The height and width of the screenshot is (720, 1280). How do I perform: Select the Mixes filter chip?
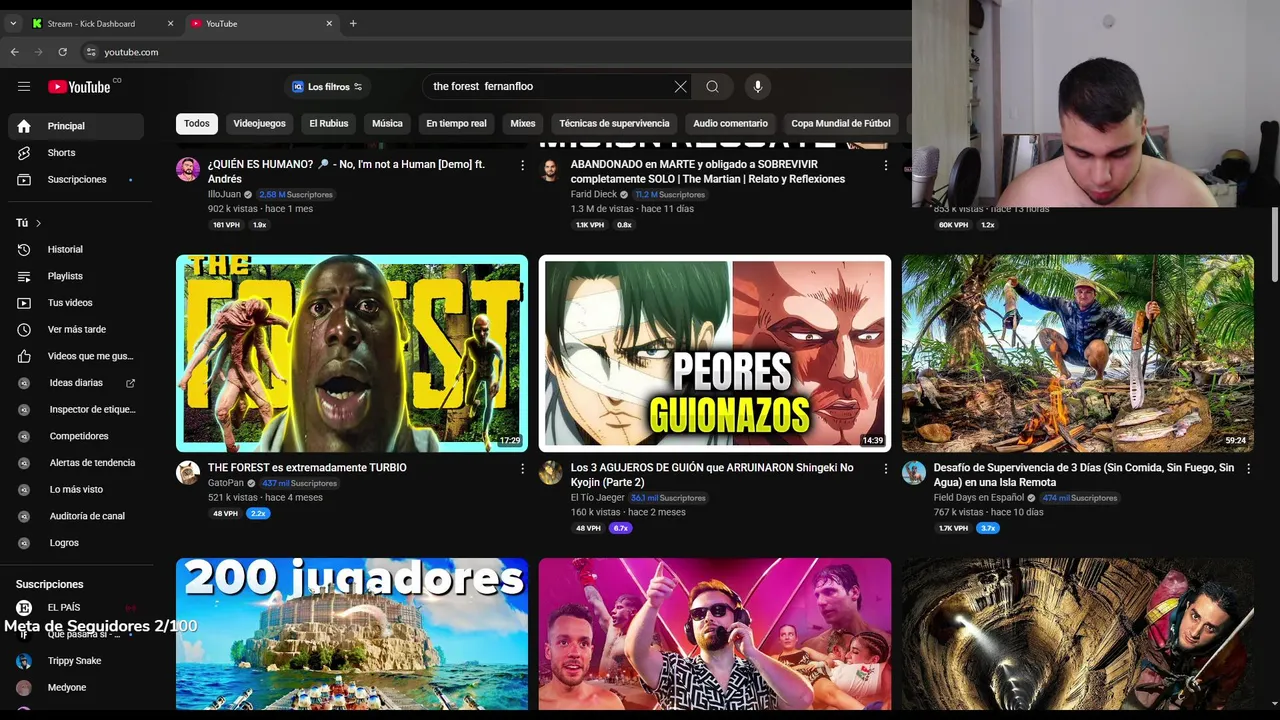[523, 123]
